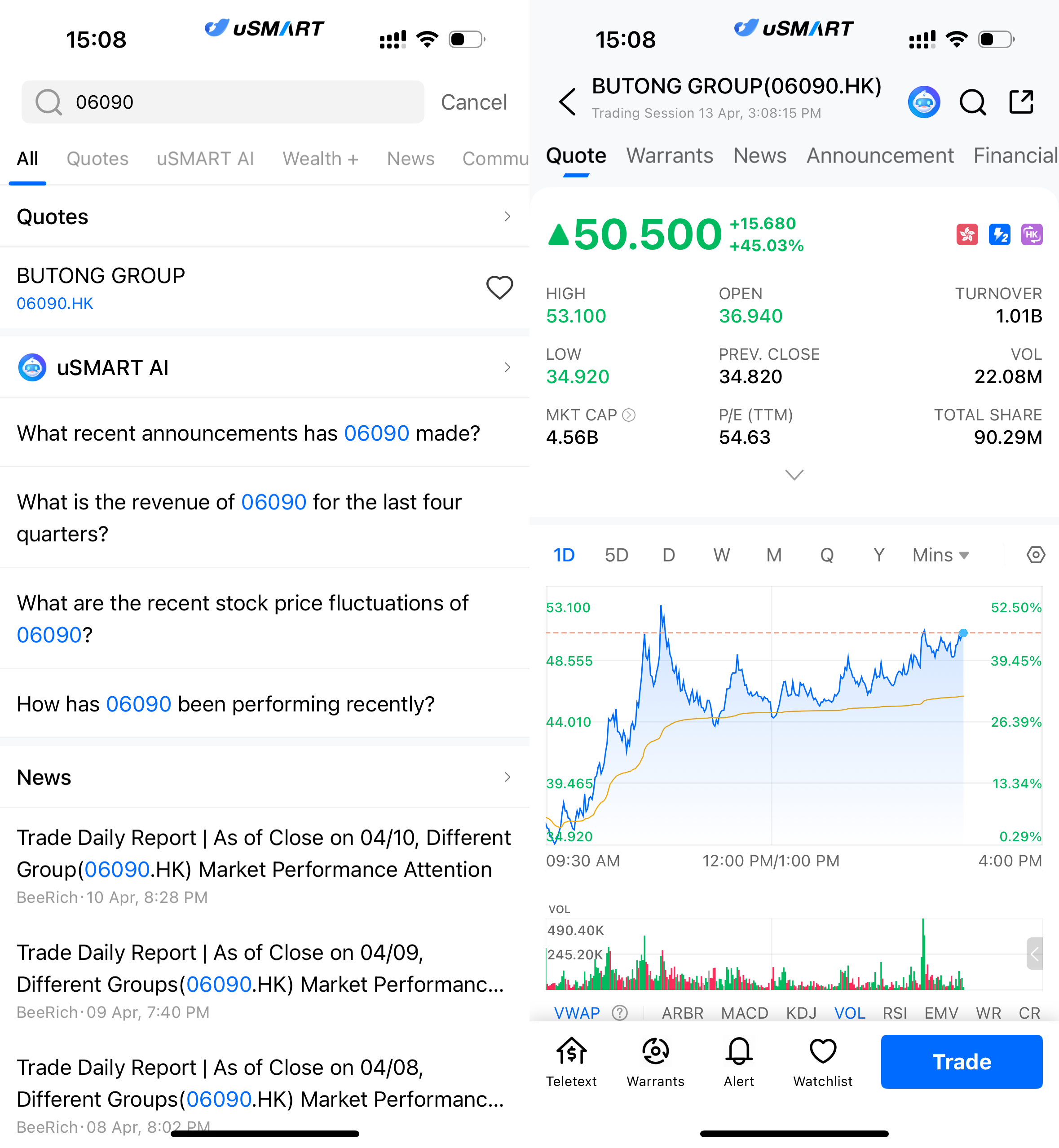This screenshot has width=1059, height=1148.
Task: Tap the back arrow on quote page
Action: (x=567, y=102)
